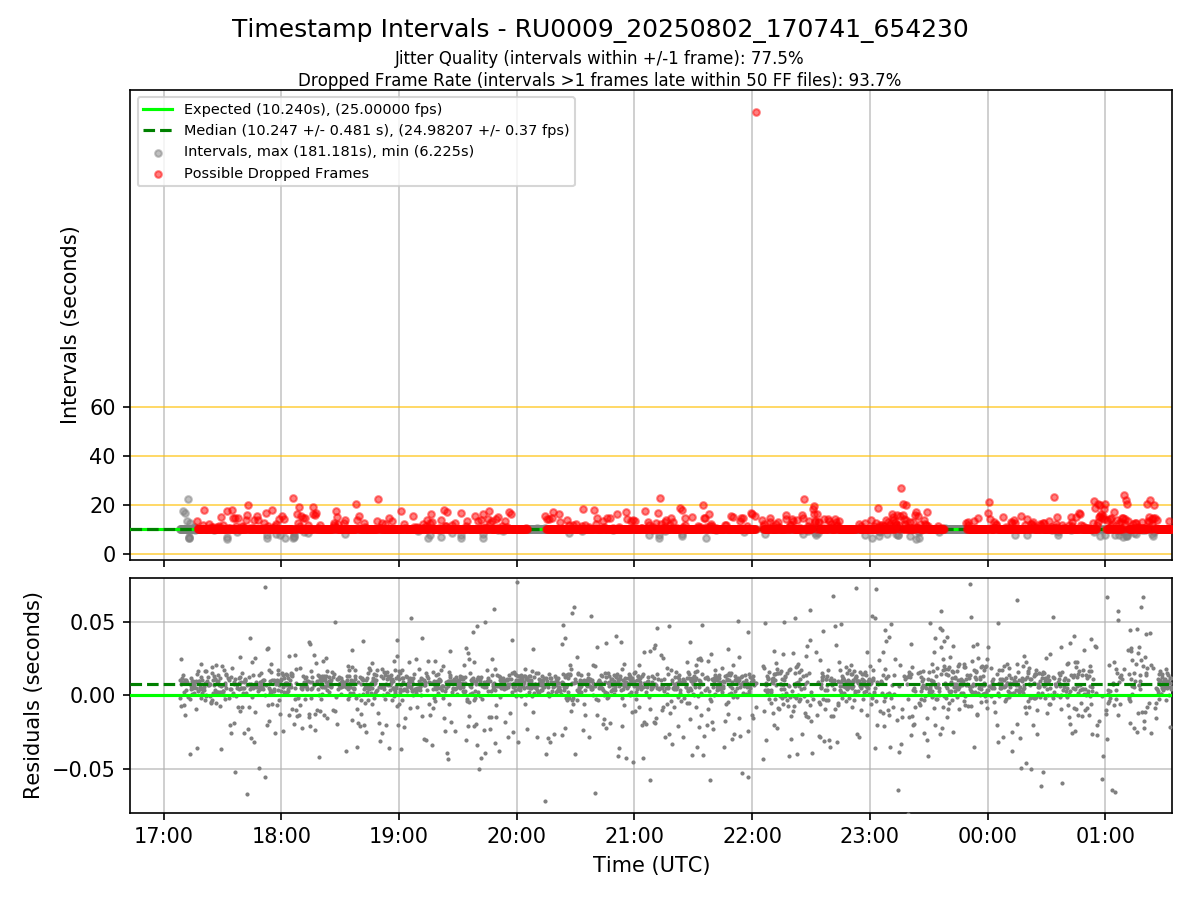Image resolution: width=1200 pixels, height=900 pixels.
Task: Click the 17:00 x-axis tick label
Action: (x=164, y=834)
